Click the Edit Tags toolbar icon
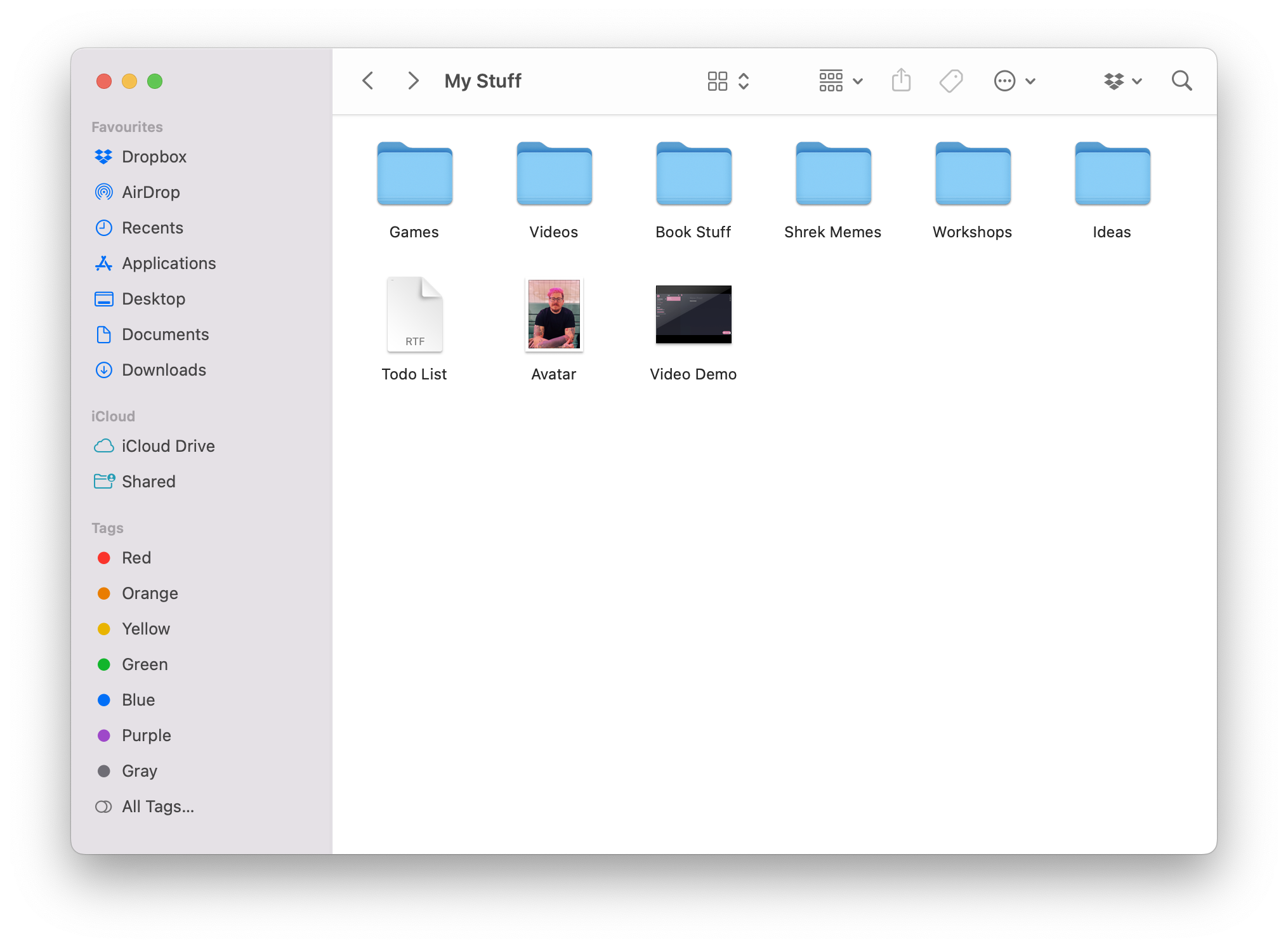The width and height of the screenshot is (1288, 948). pos(951,81)
